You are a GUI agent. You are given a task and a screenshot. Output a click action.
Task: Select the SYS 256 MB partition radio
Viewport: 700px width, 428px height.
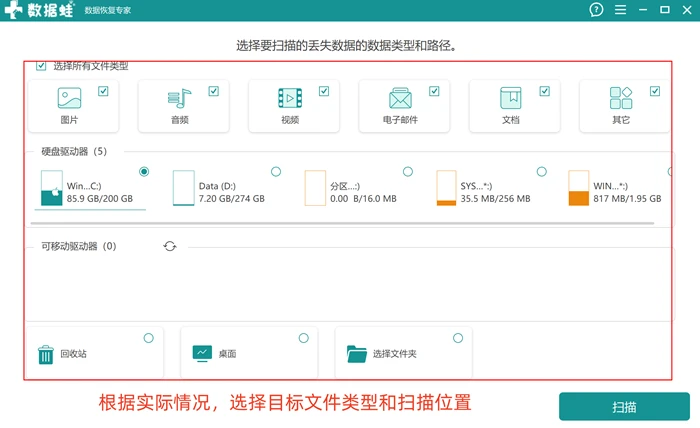542,171
